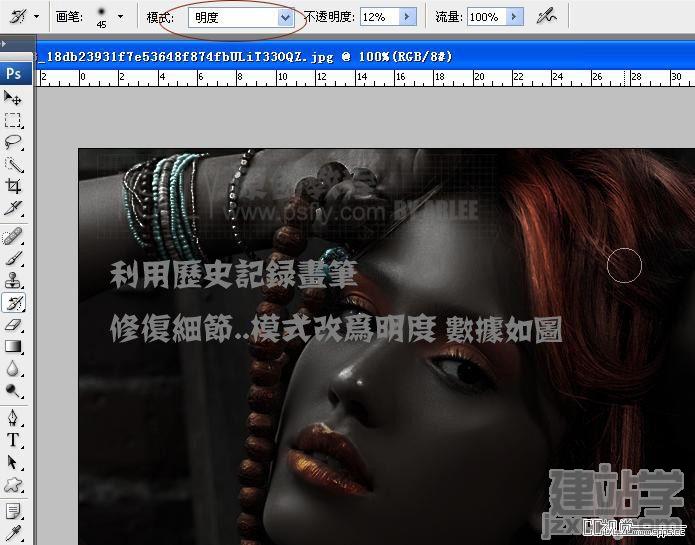The width and height of the screenshot is (695, 545).
Task: Select the Pen tool
Action: click(x=13, y=418)
